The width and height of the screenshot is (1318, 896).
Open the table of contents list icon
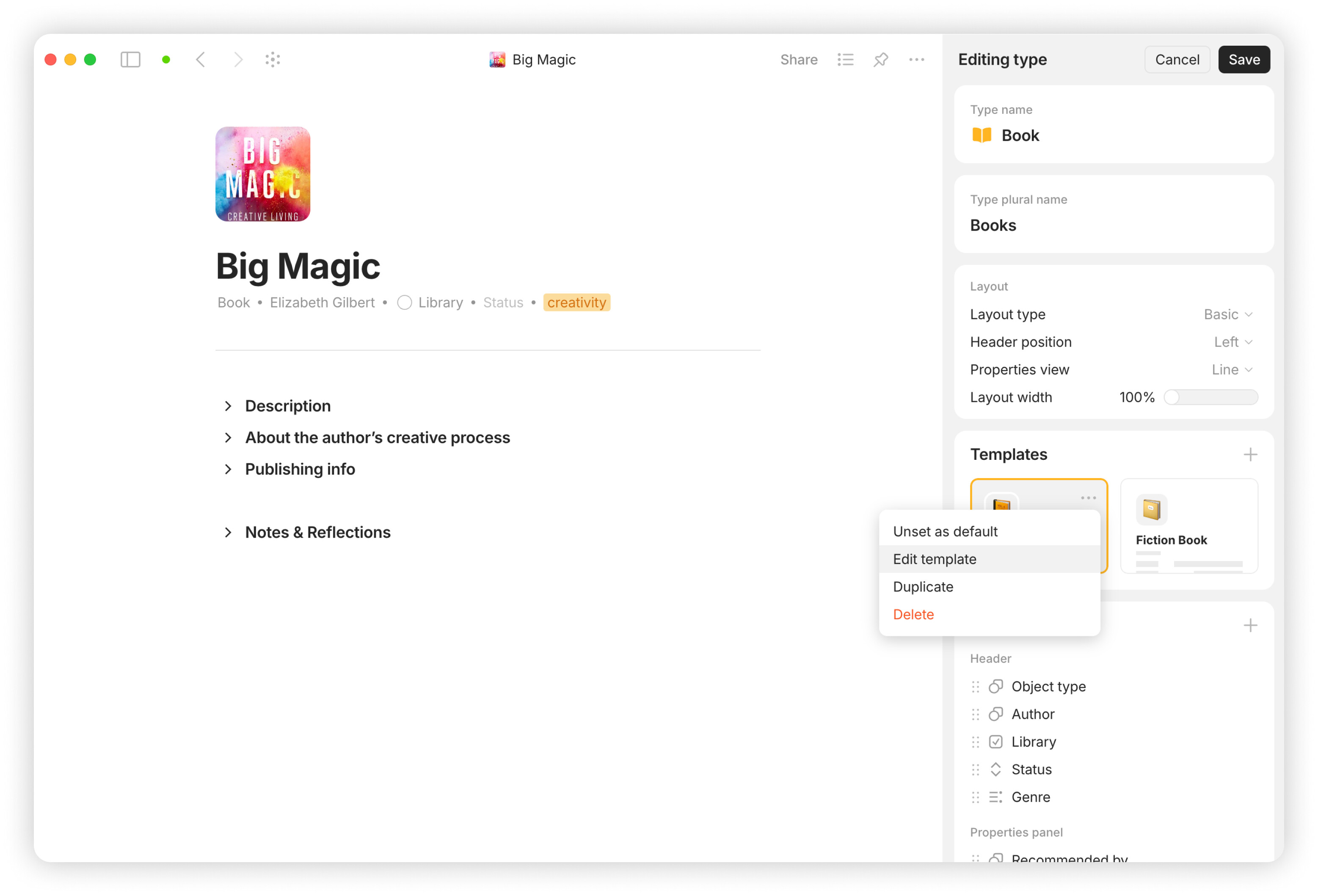(x=845, y=60)
